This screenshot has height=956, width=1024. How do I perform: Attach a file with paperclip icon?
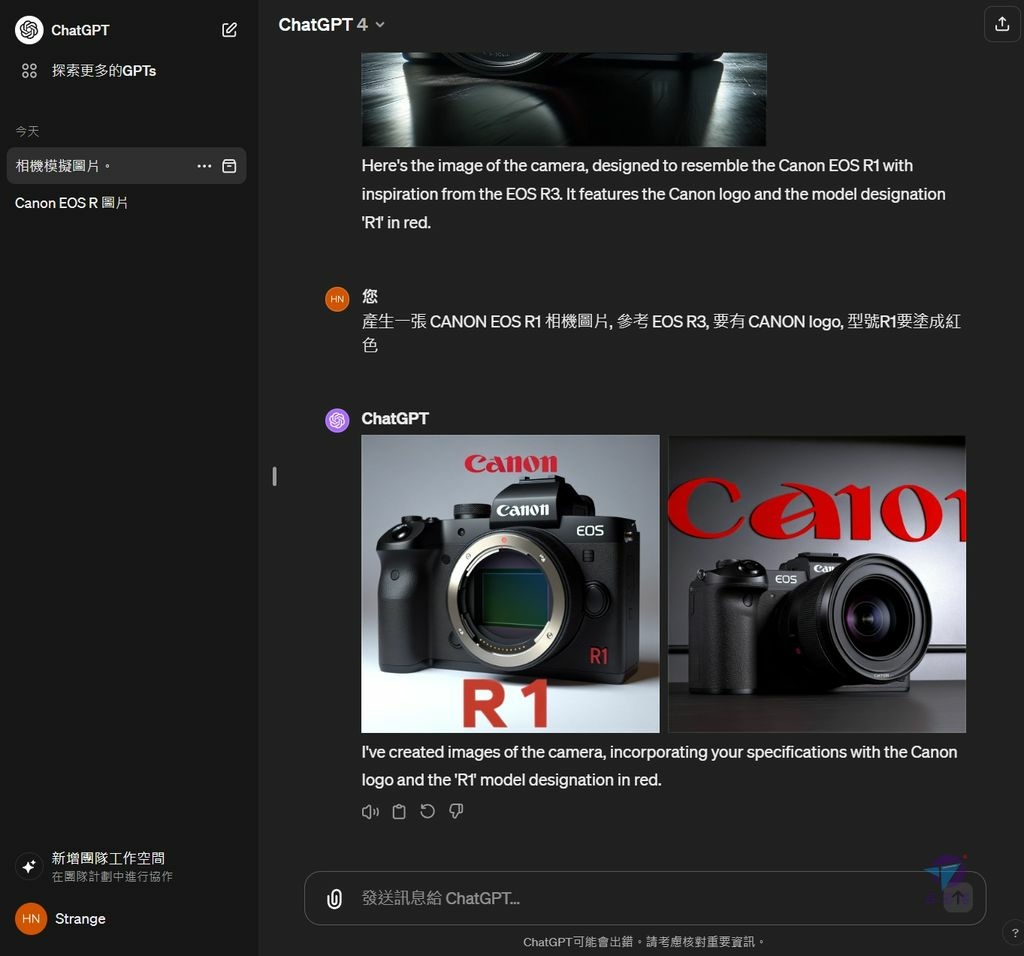pos(334,899)
